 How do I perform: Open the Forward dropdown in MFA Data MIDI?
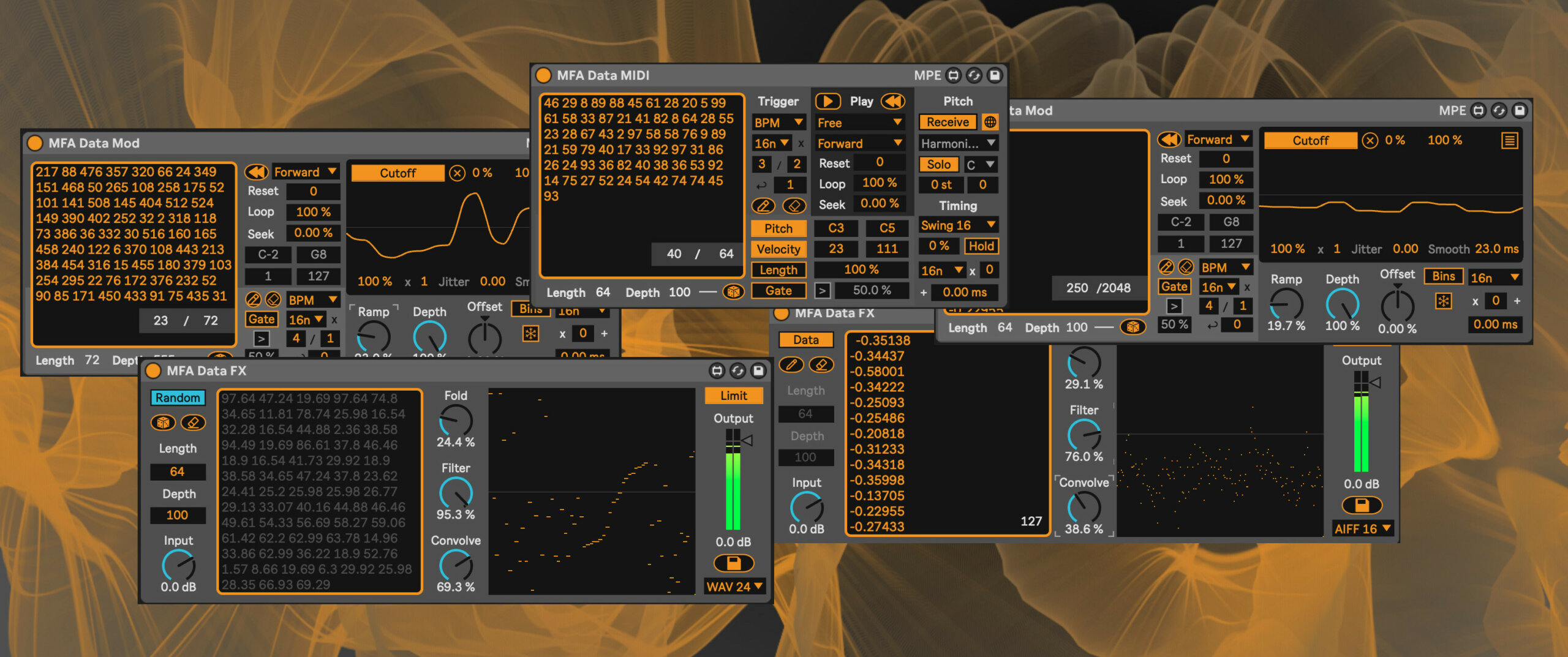tap(859, 143)
